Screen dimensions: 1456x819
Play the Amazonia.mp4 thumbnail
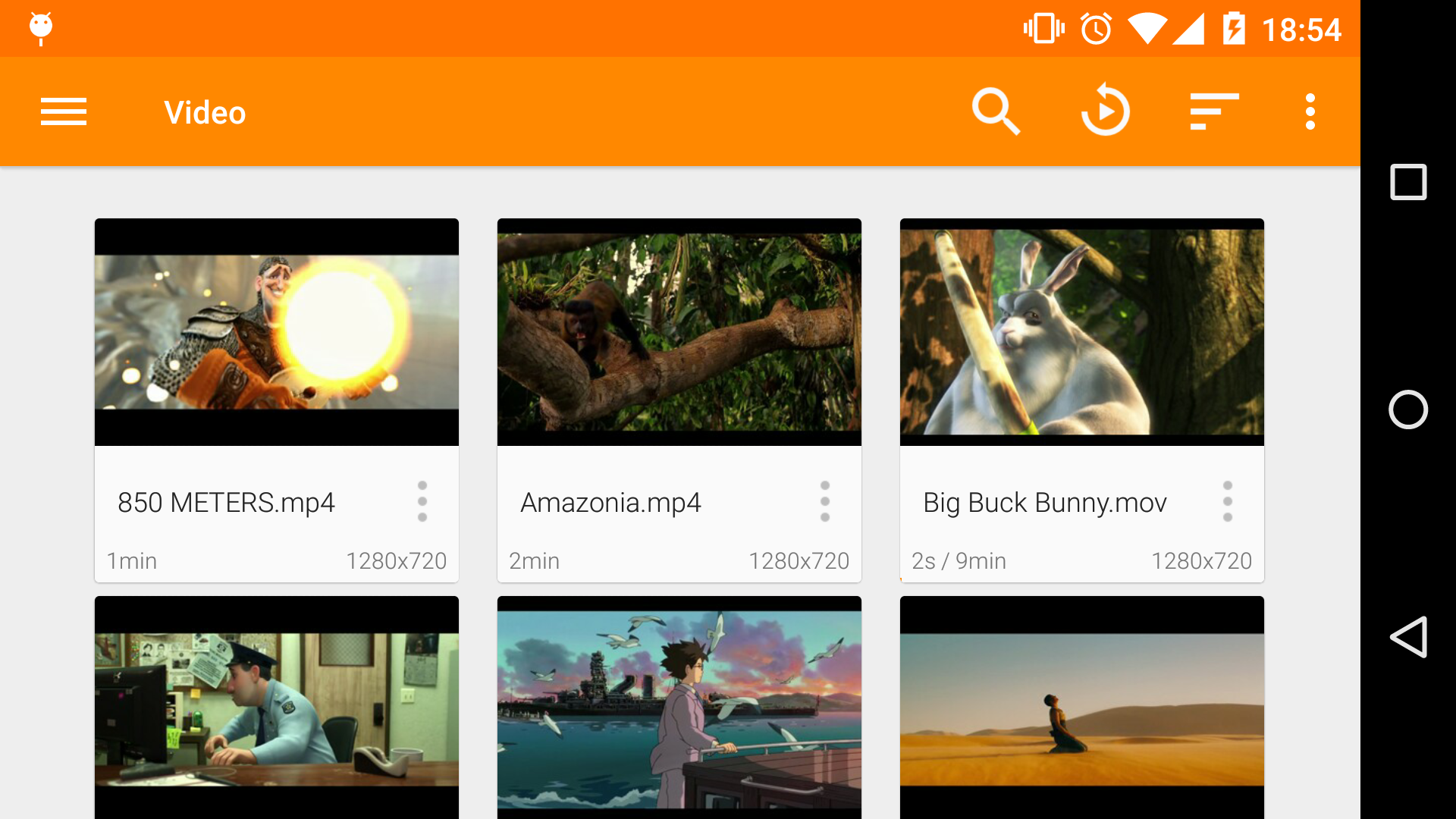coord(679,331)
